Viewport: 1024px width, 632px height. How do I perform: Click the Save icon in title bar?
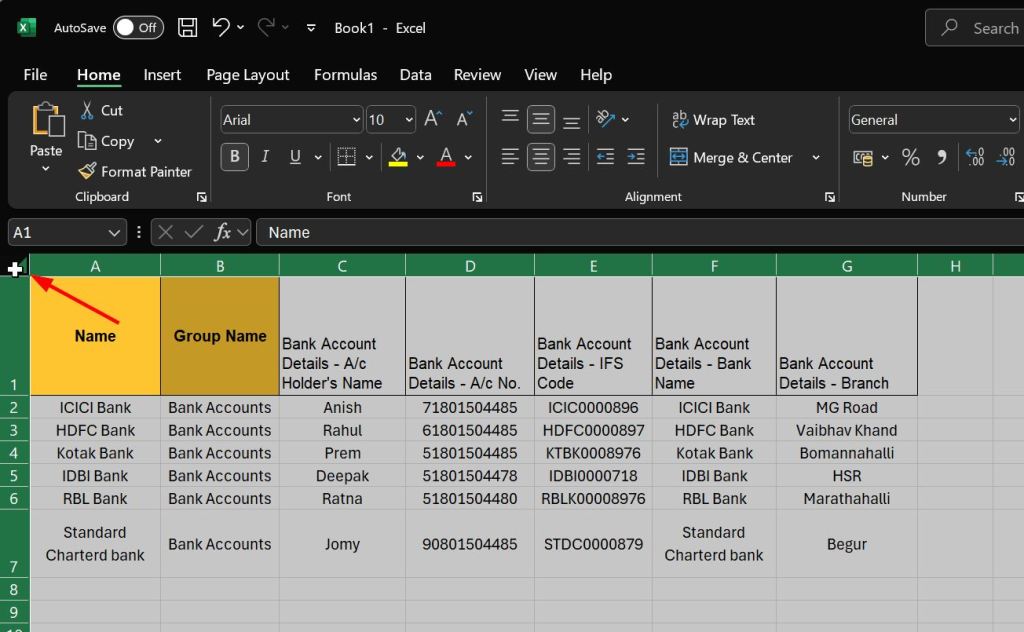tap(187, 27)
